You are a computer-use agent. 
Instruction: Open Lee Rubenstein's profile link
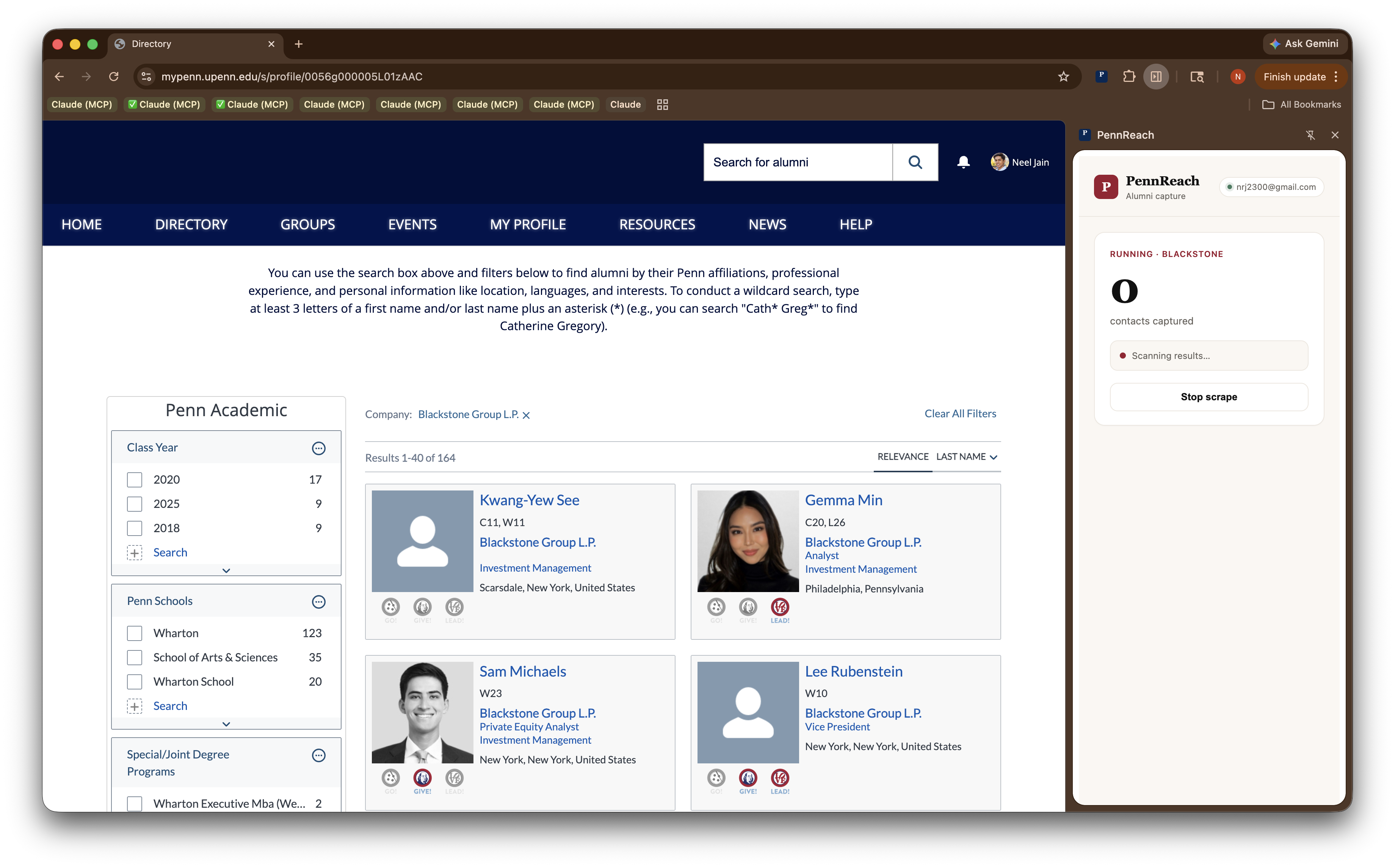[x=854, y=671]
